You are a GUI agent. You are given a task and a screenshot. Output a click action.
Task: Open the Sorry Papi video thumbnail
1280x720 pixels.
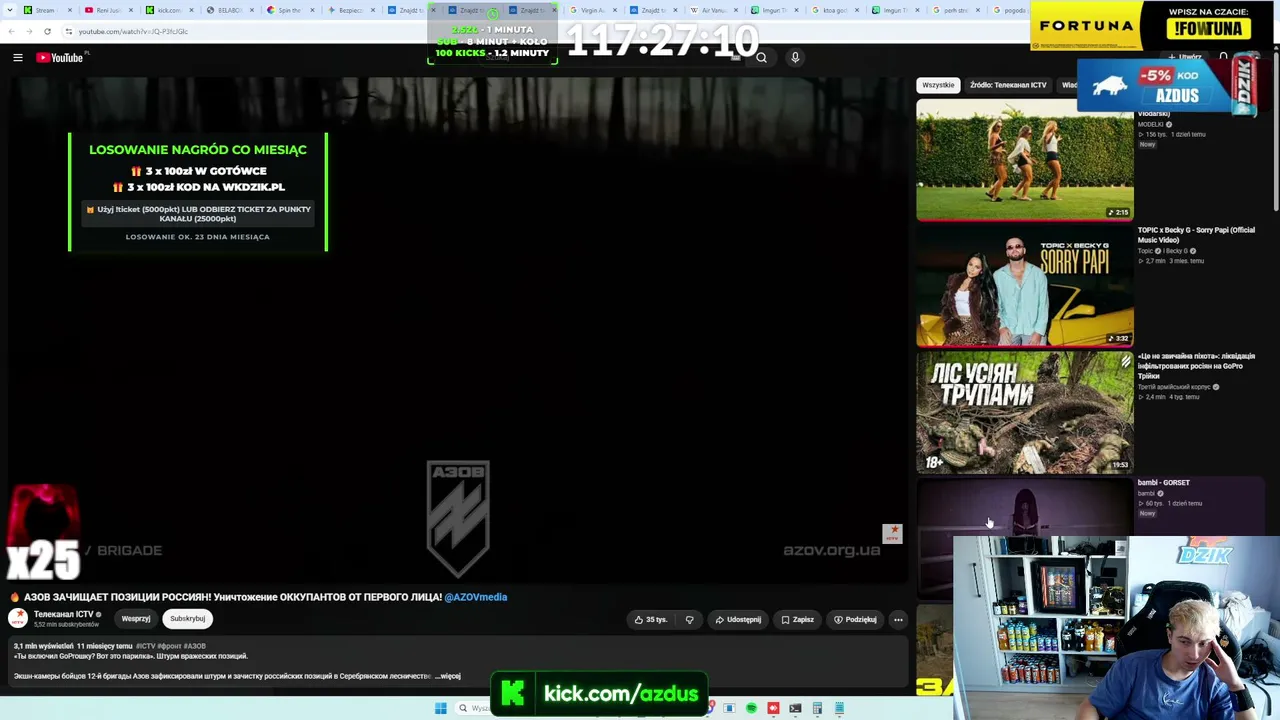(x=1025, y=286)
